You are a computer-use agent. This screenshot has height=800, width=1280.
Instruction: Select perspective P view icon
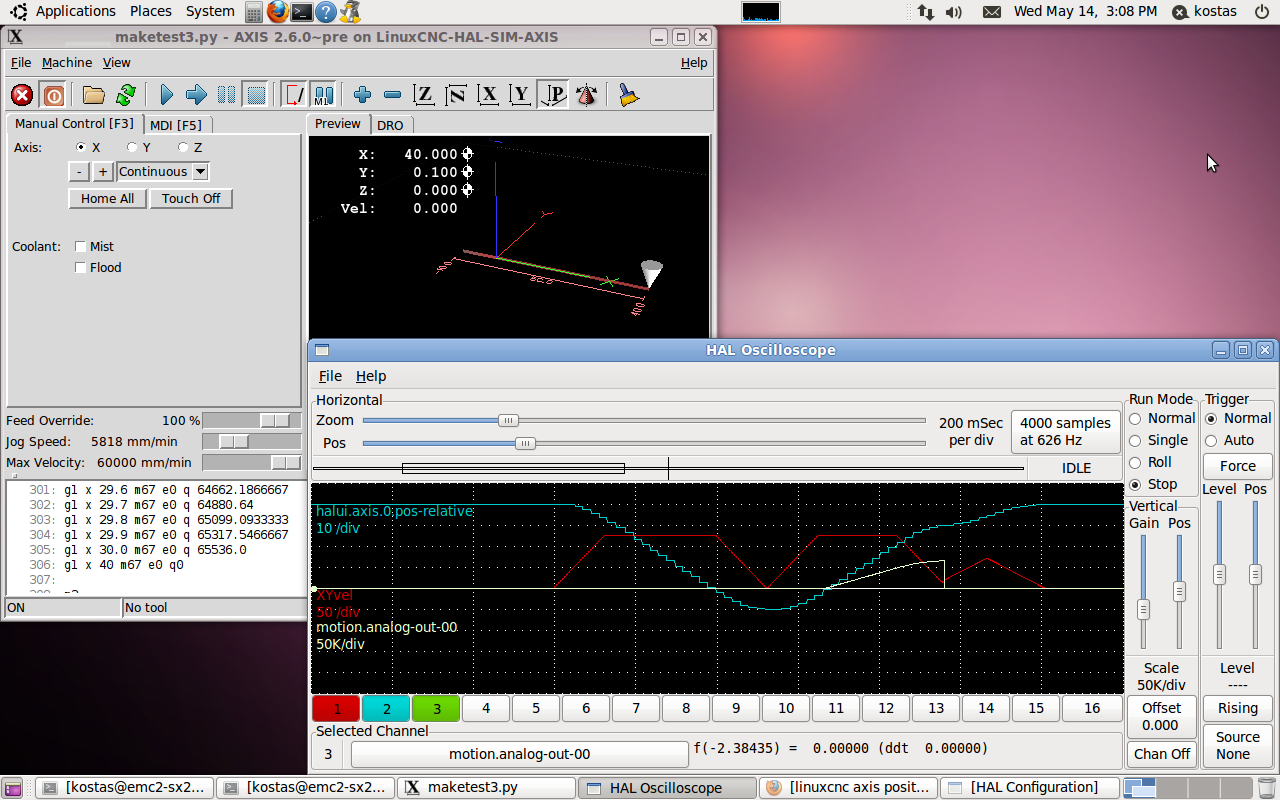(553, 95)
